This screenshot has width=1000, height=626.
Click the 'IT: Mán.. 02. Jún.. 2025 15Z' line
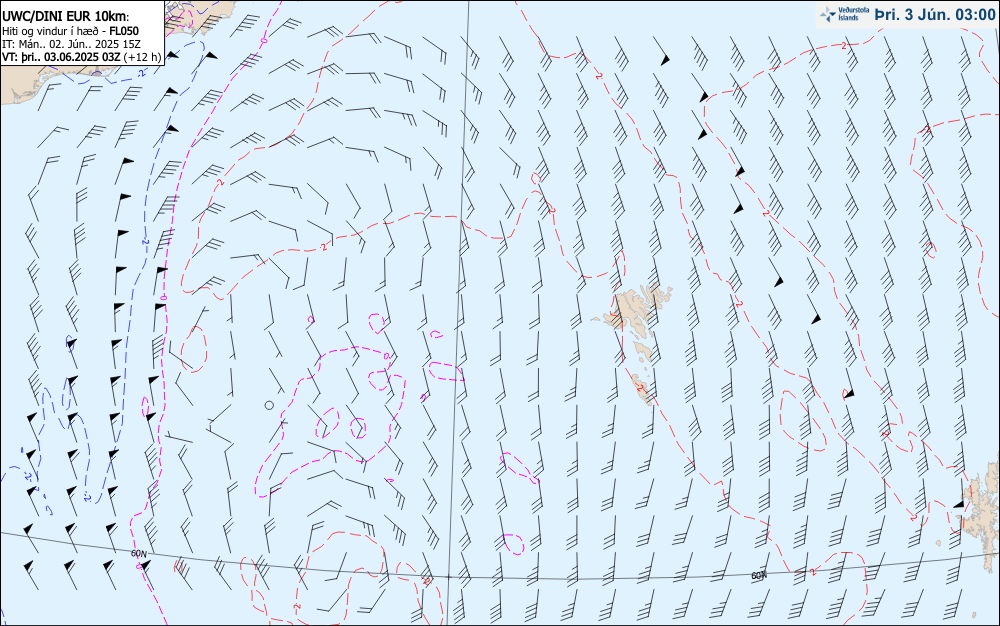coord(71,44)
